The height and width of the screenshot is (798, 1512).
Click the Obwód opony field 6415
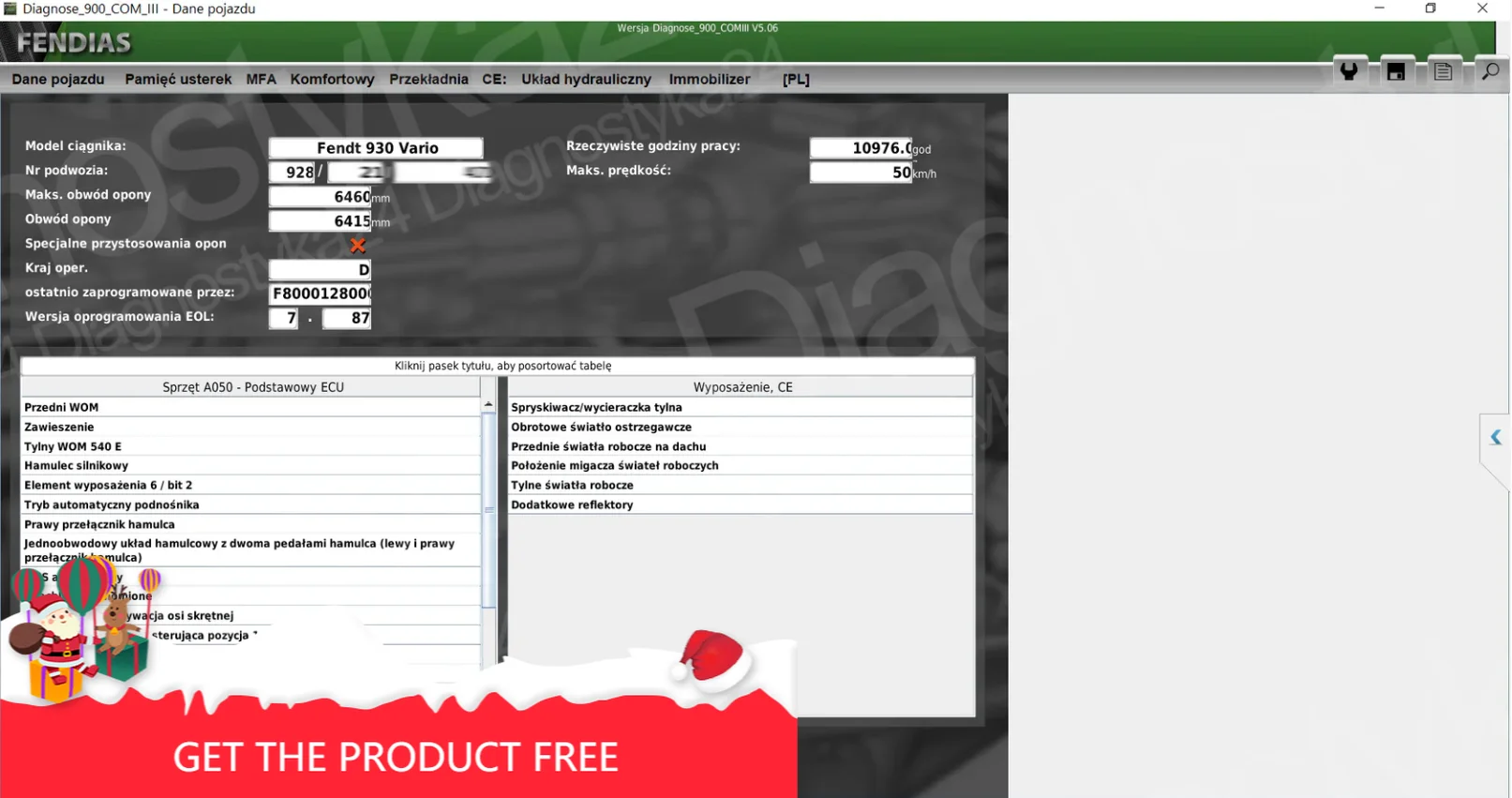coord(320,221)
